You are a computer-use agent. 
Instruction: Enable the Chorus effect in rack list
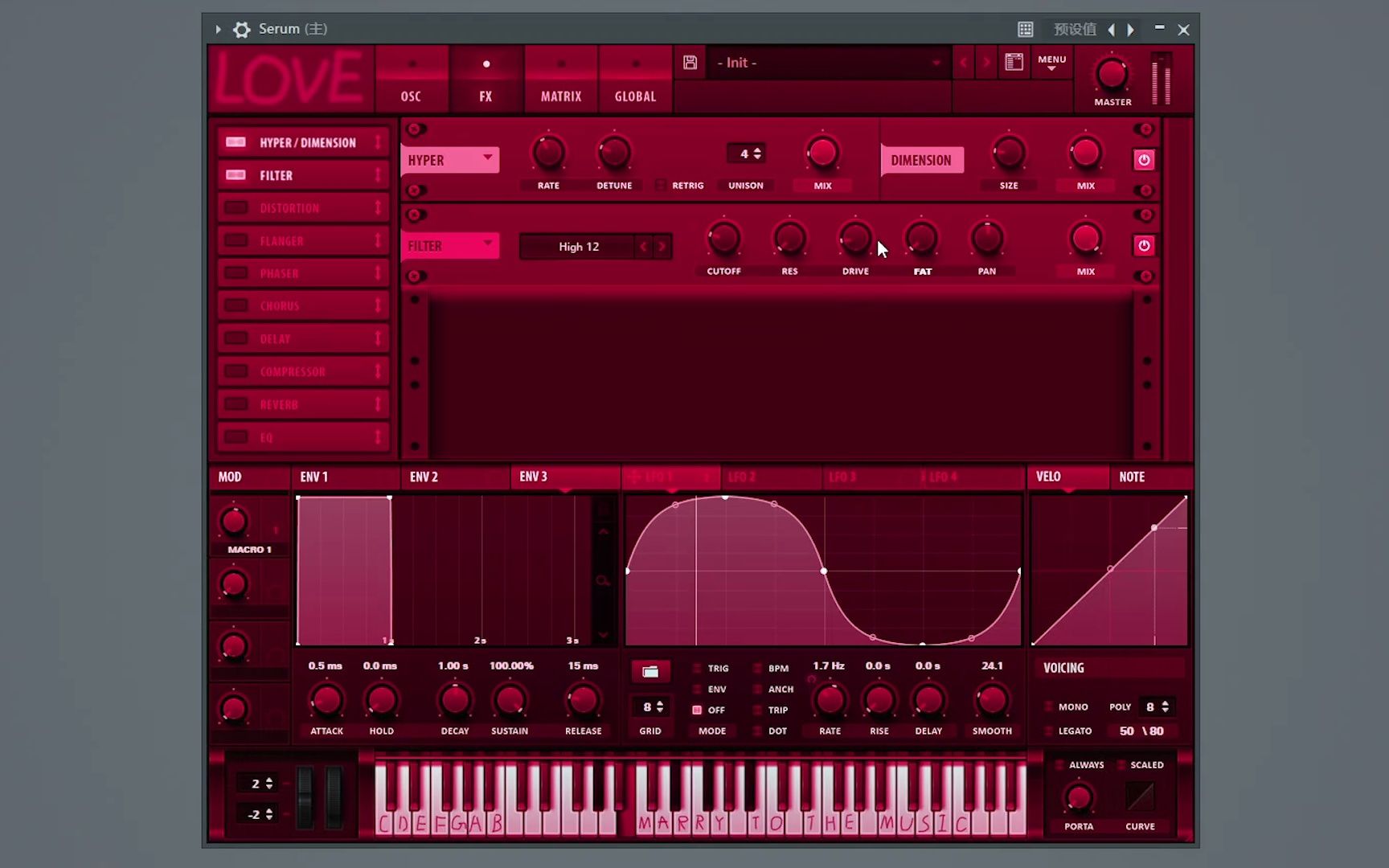pyautogui.click(x=236, y=305)
